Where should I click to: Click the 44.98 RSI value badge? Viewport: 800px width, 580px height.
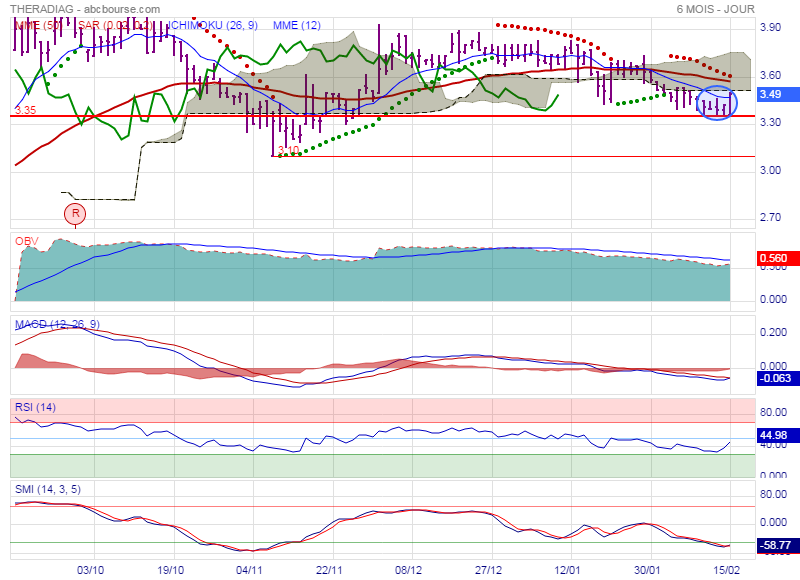[x=771, y=437]
